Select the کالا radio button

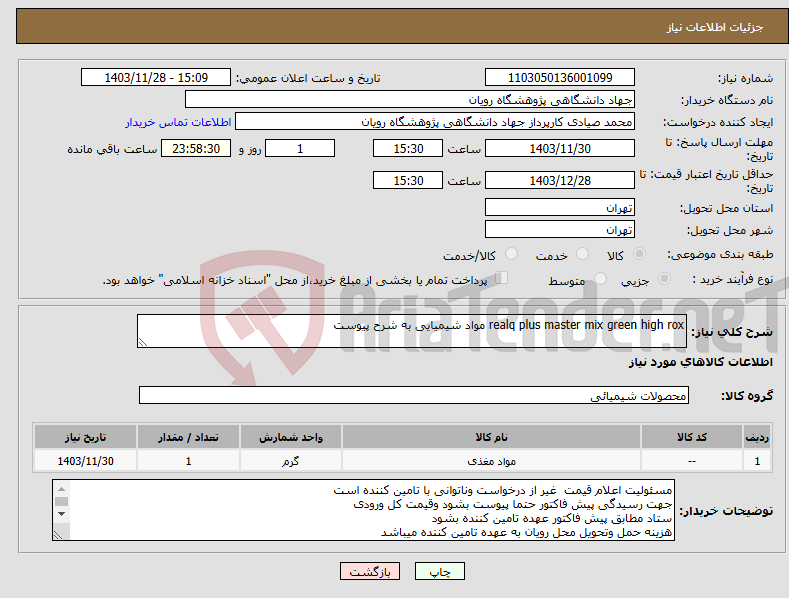(639, 254)
